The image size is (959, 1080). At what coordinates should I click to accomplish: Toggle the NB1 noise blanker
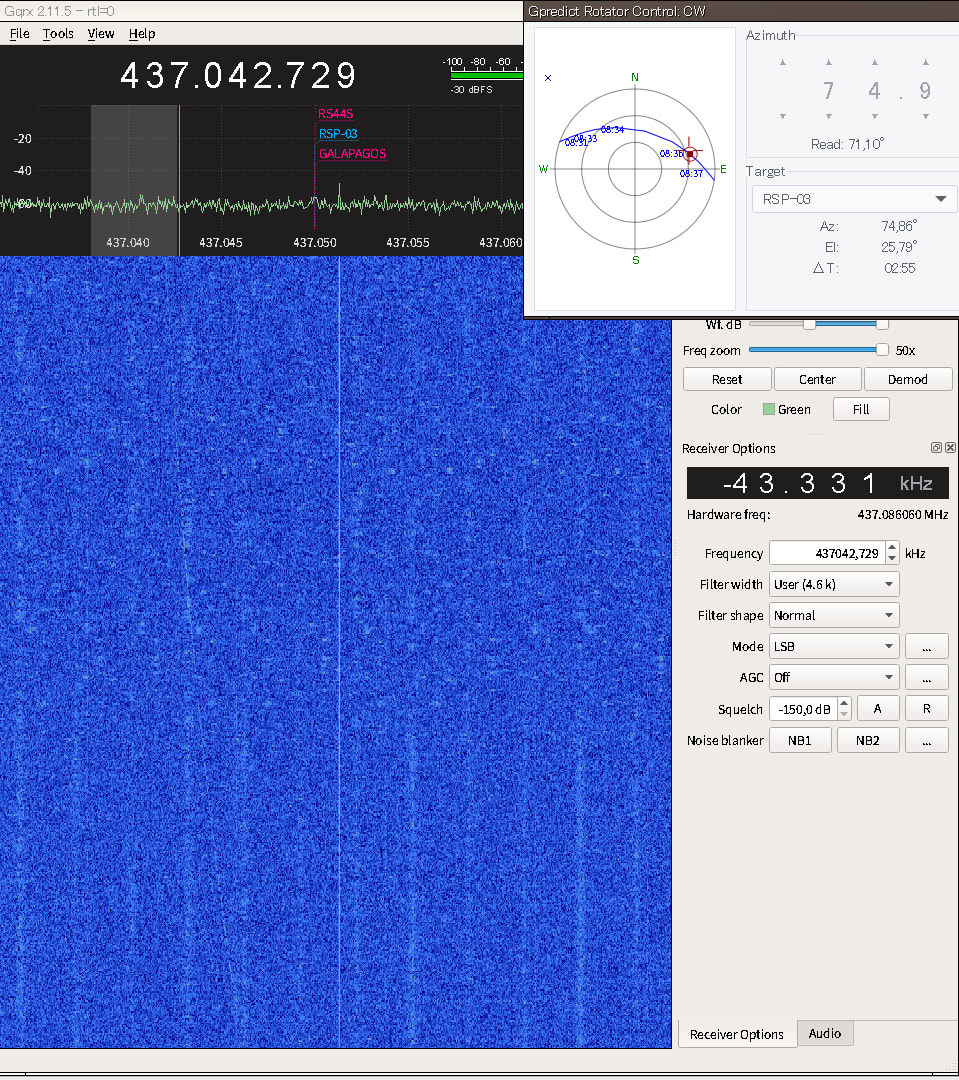(x=800, y=740)
